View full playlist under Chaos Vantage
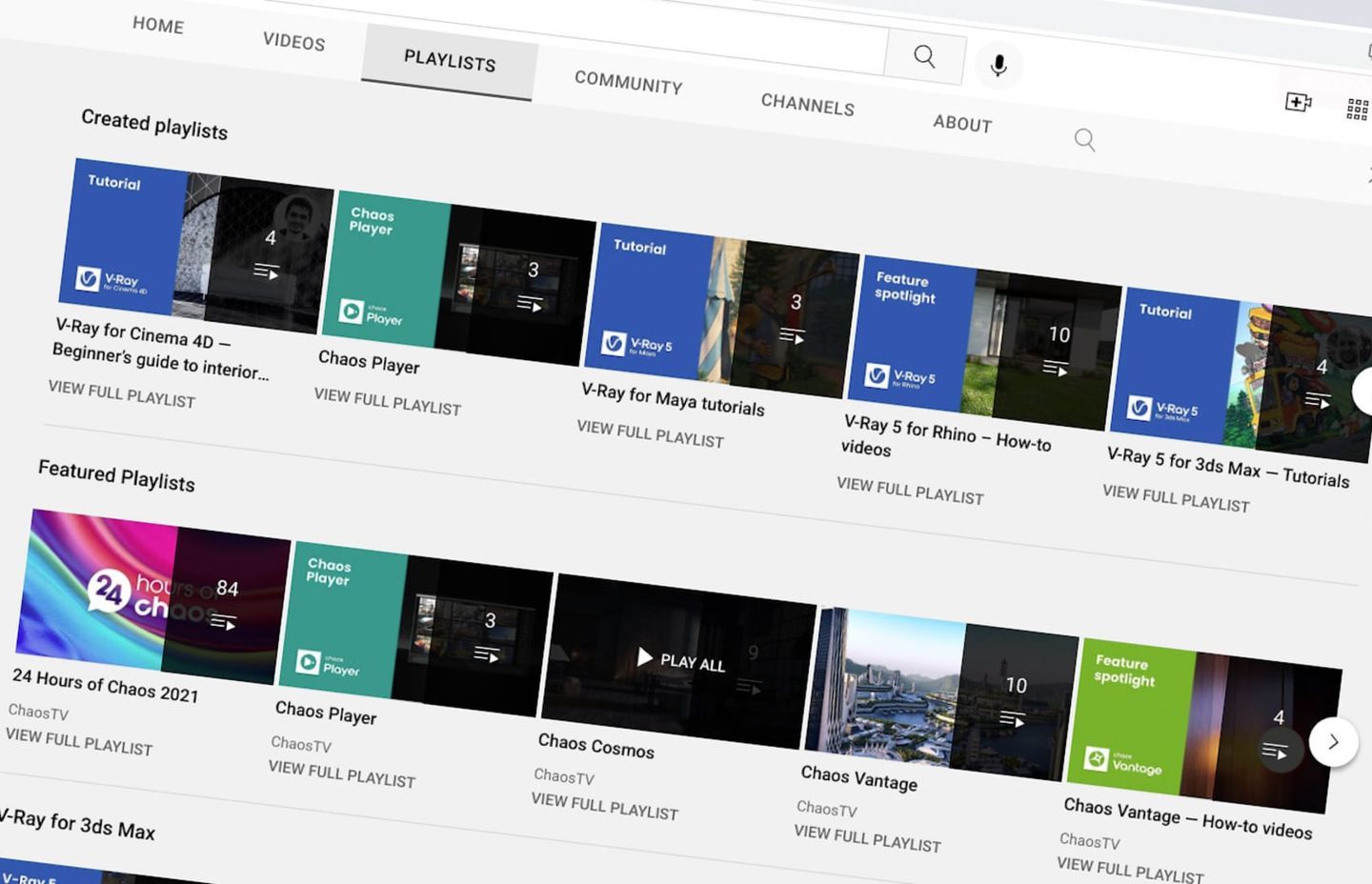This screenshot has width=1372, height=884. point(867,838)
